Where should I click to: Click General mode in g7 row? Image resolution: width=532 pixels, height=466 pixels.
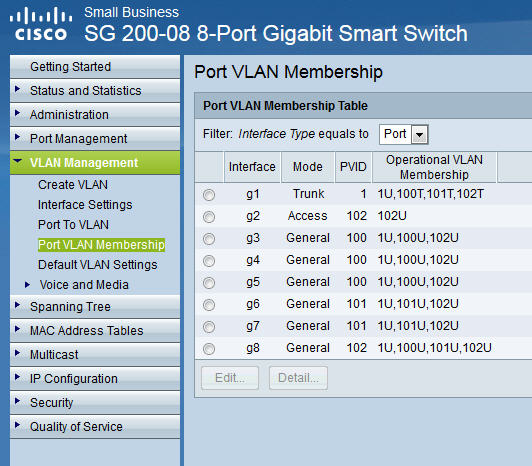click(308, 326)
